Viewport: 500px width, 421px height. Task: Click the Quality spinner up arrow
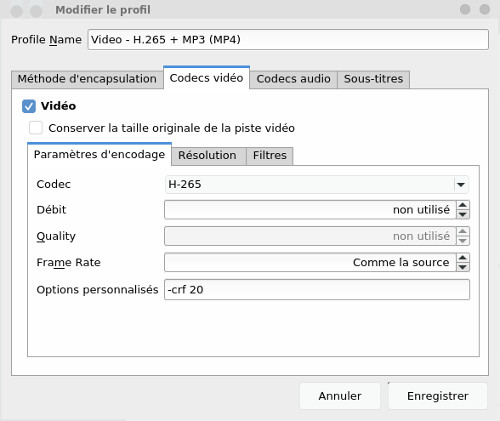[x=463, y=231]
